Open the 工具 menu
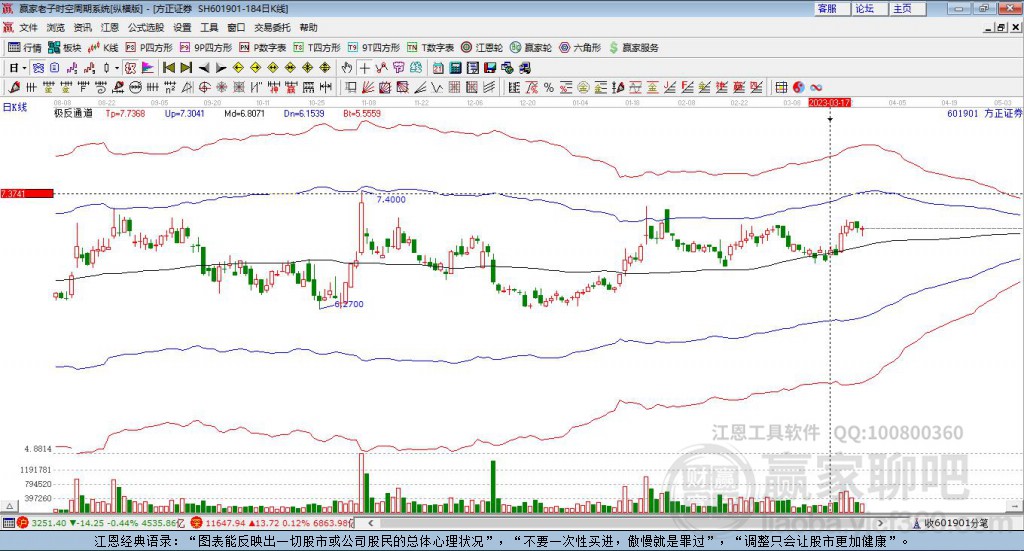1024x551 pixels. point(209,27)
